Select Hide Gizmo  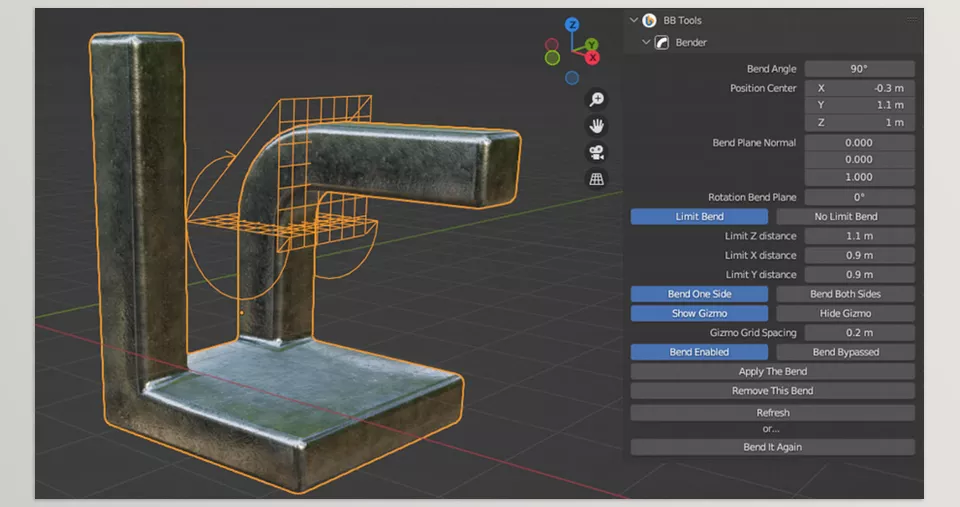[x=846, y=314]
